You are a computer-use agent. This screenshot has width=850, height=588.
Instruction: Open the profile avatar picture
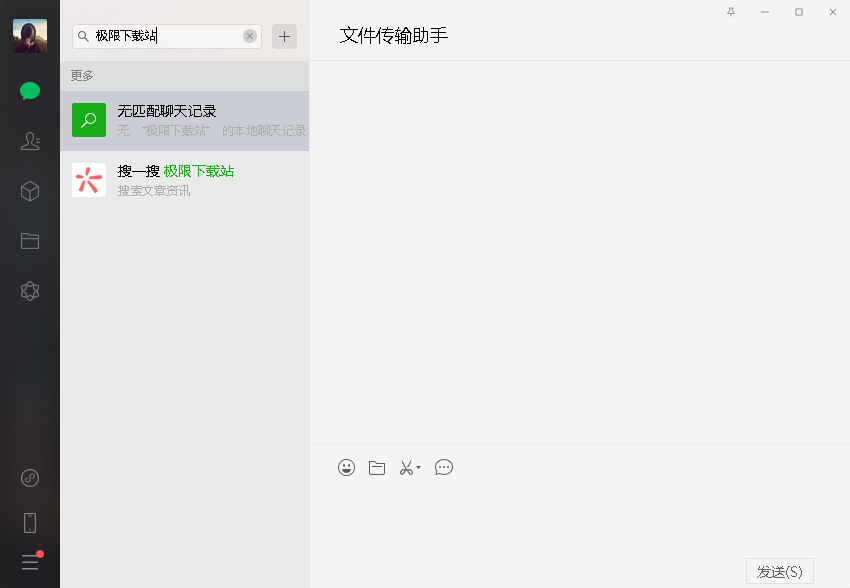30,36
